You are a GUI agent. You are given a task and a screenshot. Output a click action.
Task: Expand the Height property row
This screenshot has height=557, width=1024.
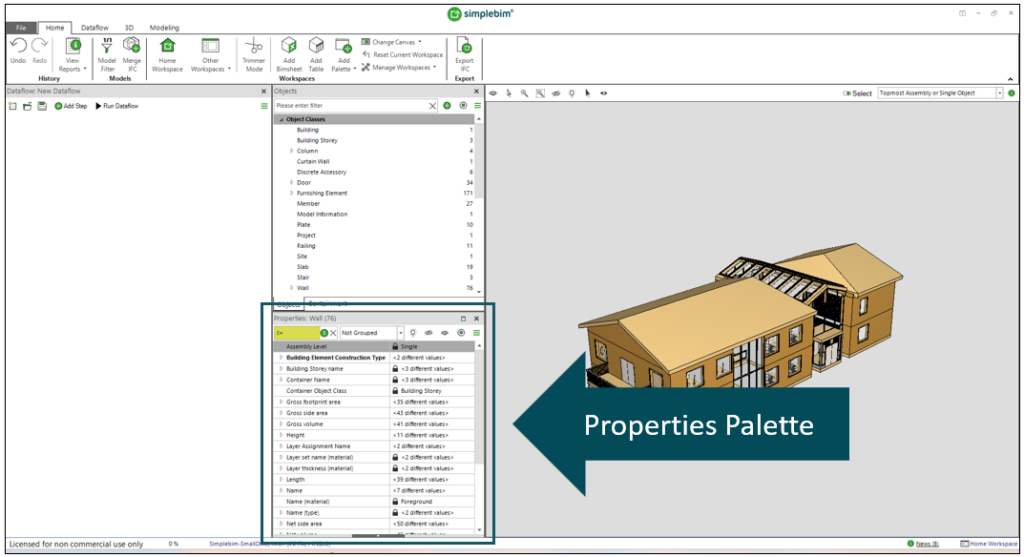(x=281, y=435)
